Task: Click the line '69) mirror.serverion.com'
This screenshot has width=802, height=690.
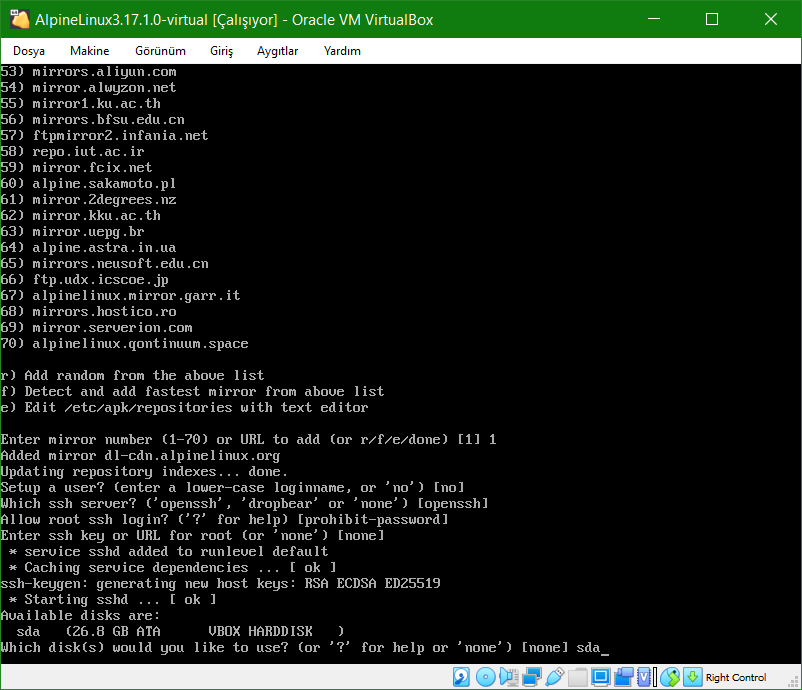Action: pos(97,328)
